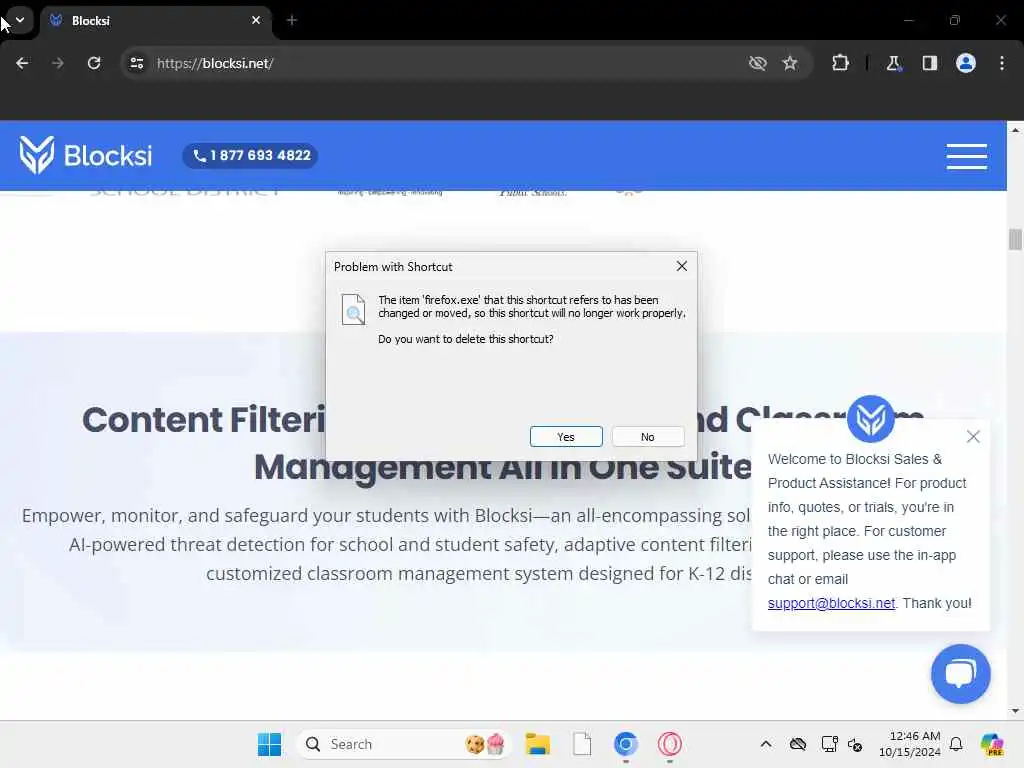Open the Chrome Labs flask icon
The width and height of the screenshot is (1024, 768).
point(893,63)
